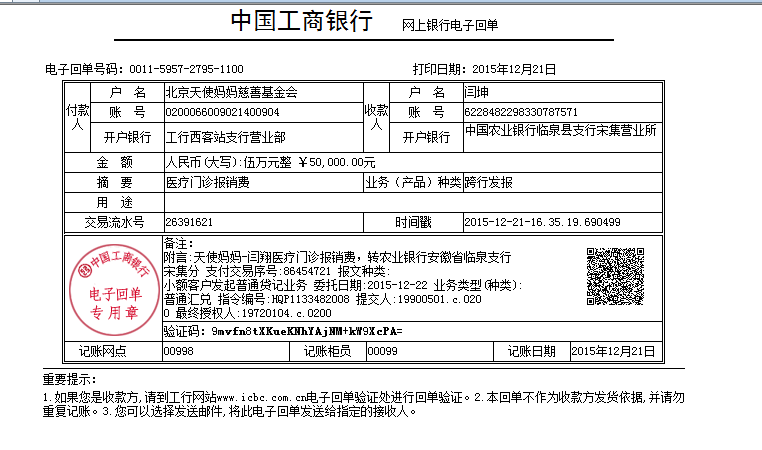Image resolution: width=762 pixels, height=450 pixels.
Task: Click the 重要提示 heading
Action: pyautogui.click(x=69, y=379)
